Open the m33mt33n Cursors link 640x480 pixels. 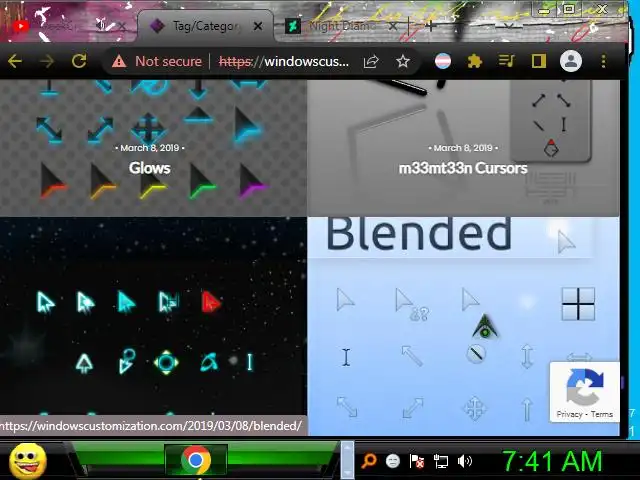463,168
